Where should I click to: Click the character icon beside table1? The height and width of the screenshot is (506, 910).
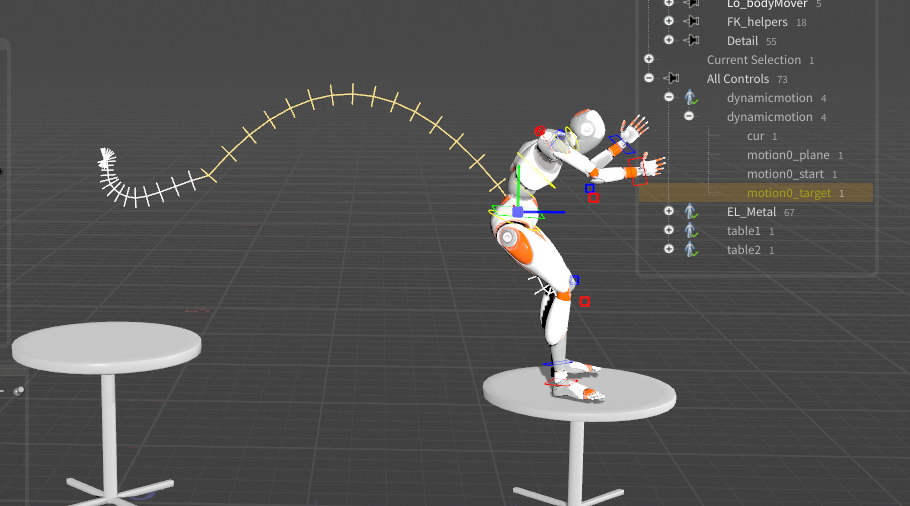click(x=691, y=230)
